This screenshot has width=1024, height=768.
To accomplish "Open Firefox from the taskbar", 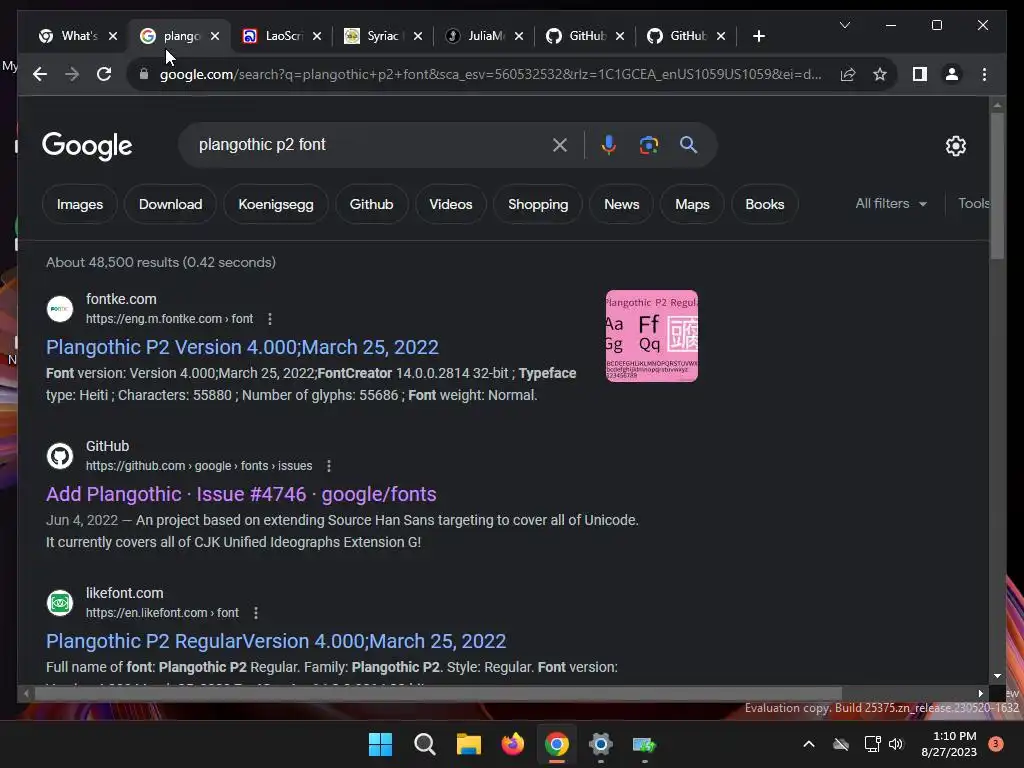I will coord(513,744).
